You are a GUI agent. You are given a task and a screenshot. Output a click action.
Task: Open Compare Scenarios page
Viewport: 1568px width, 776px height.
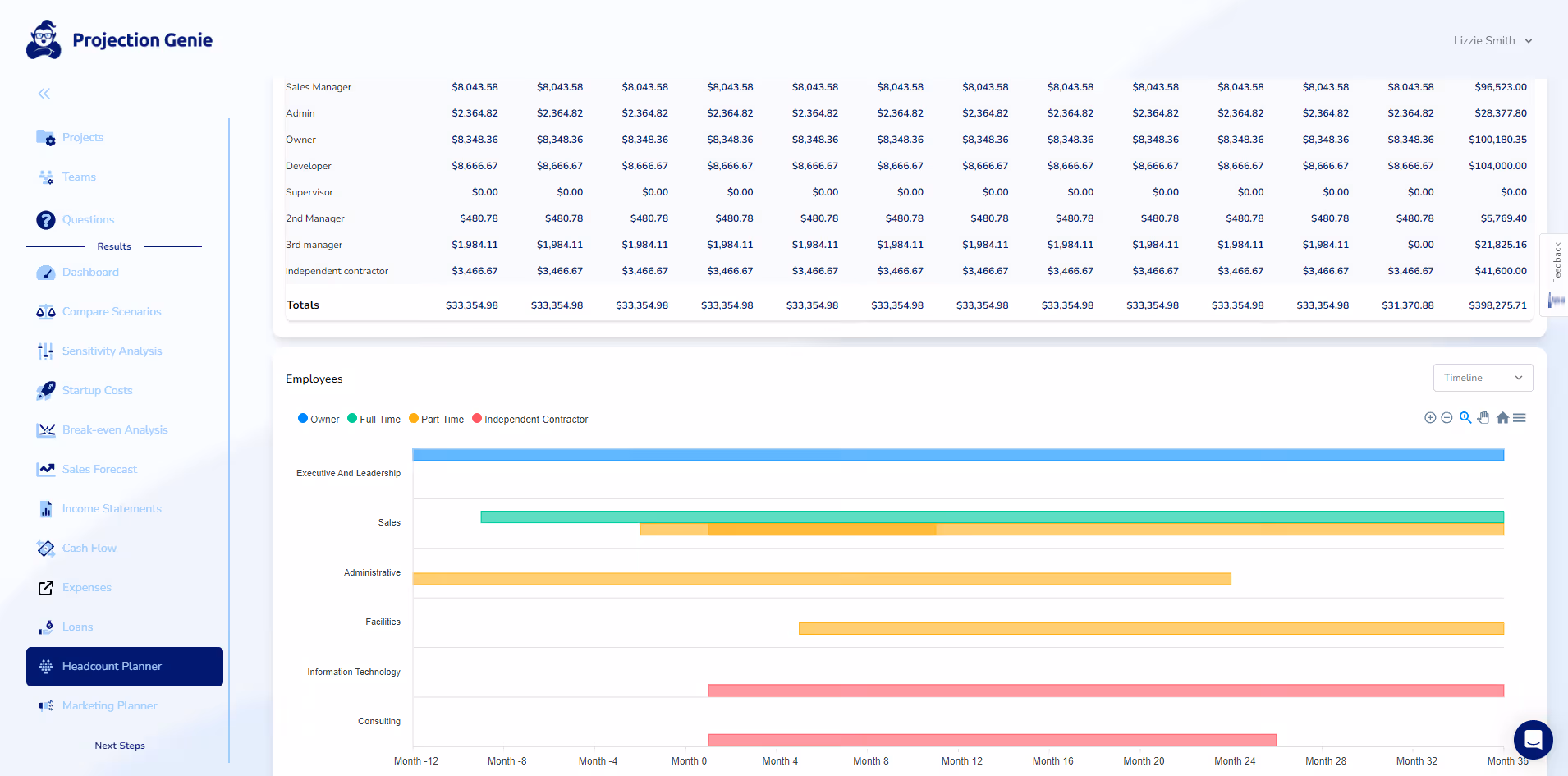112,311
